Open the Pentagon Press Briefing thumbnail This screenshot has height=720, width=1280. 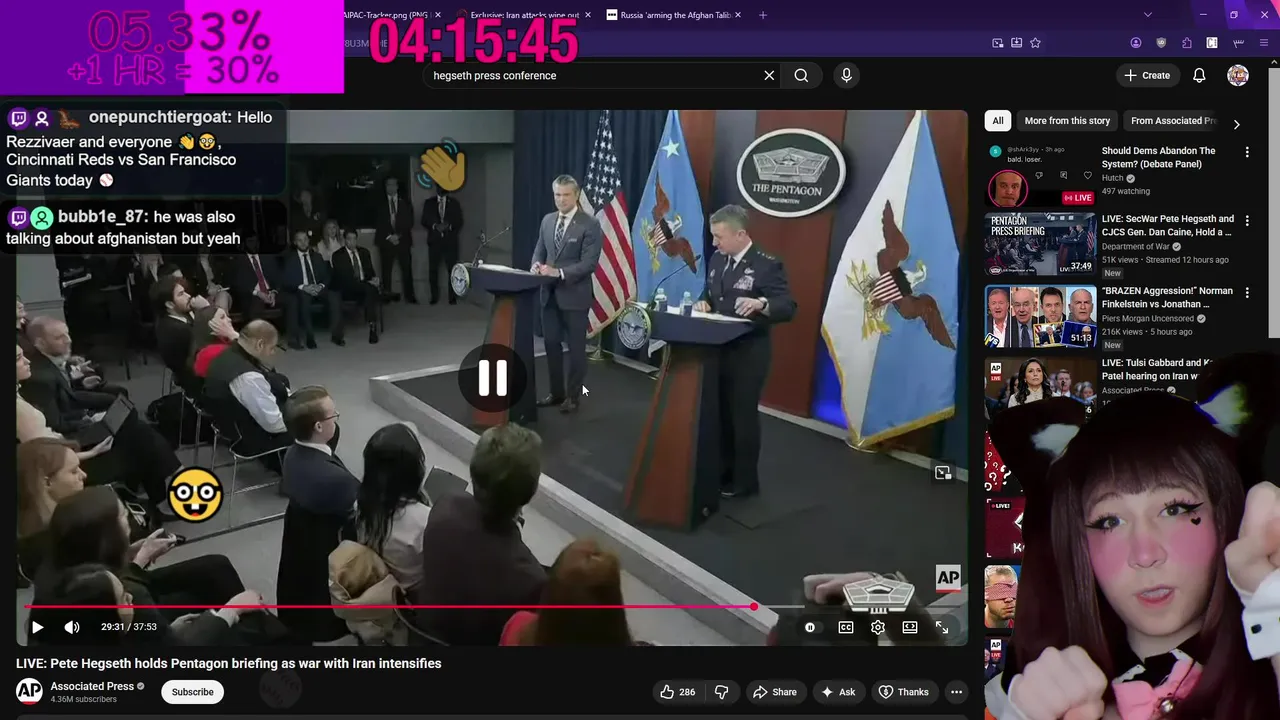1040,243
